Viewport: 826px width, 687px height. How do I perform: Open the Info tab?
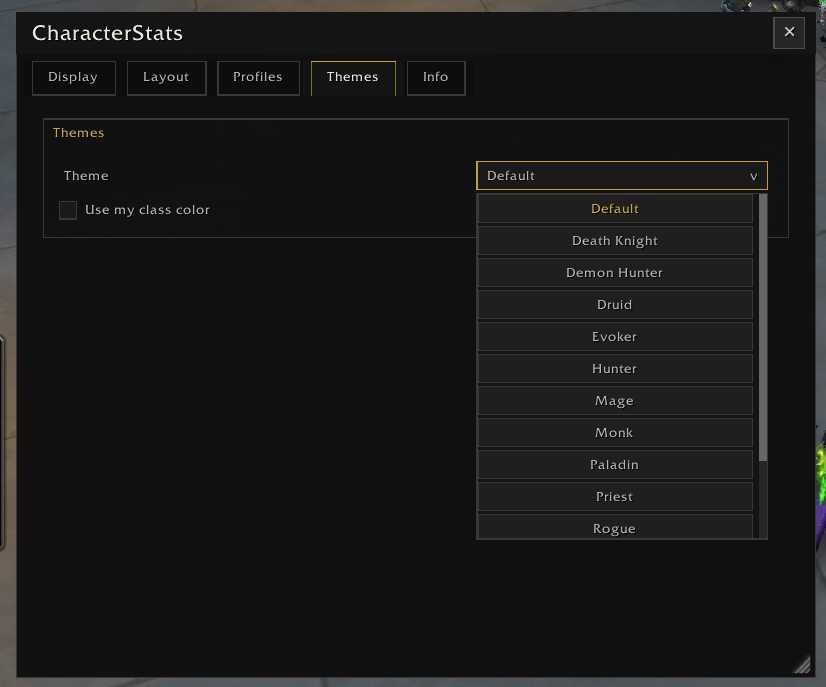[x=435, y=78]
